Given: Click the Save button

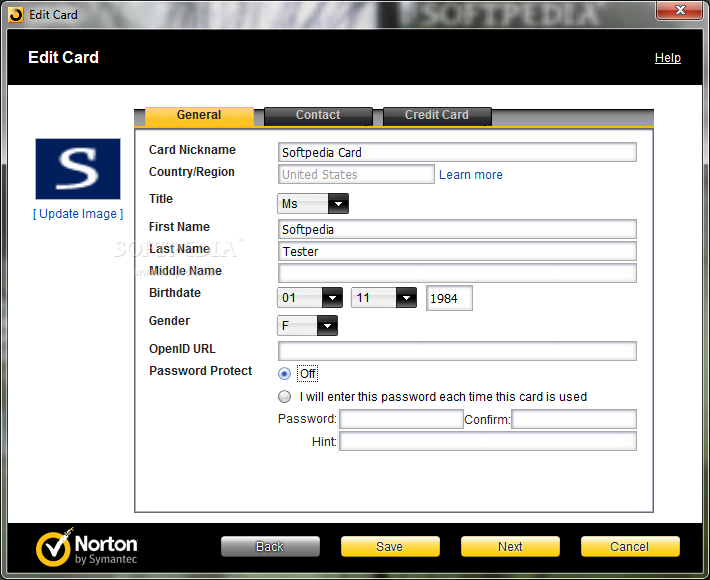Looking at the screenshot, I should (x=390, y=547).
